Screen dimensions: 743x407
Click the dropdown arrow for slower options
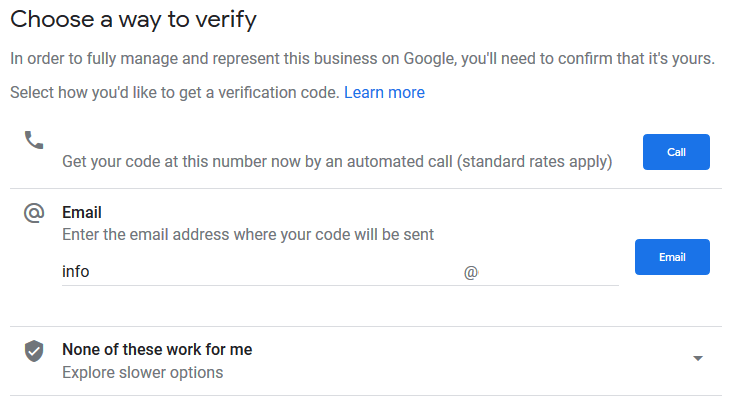698,358
